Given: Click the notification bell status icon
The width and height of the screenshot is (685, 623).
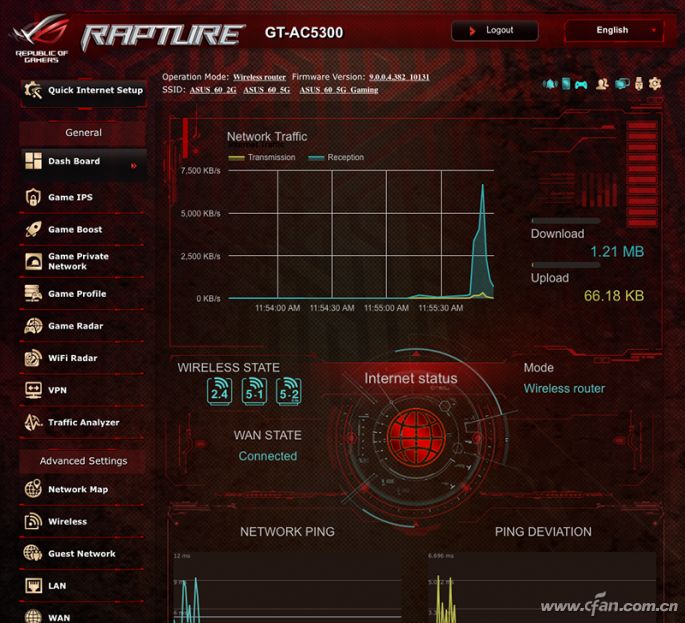Looking at the screenshot, I should (x=550, y=84).
